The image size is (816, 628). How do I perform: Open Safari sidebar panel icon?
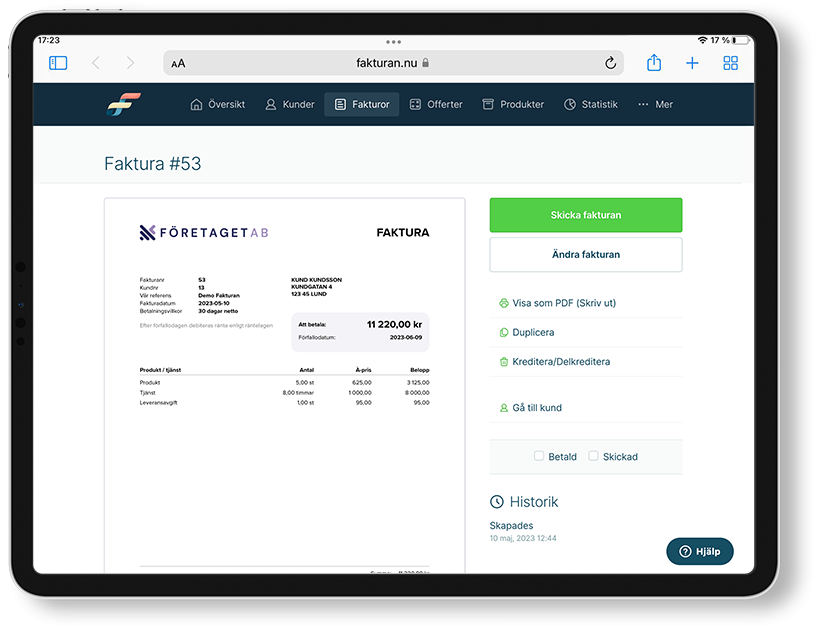58,63
